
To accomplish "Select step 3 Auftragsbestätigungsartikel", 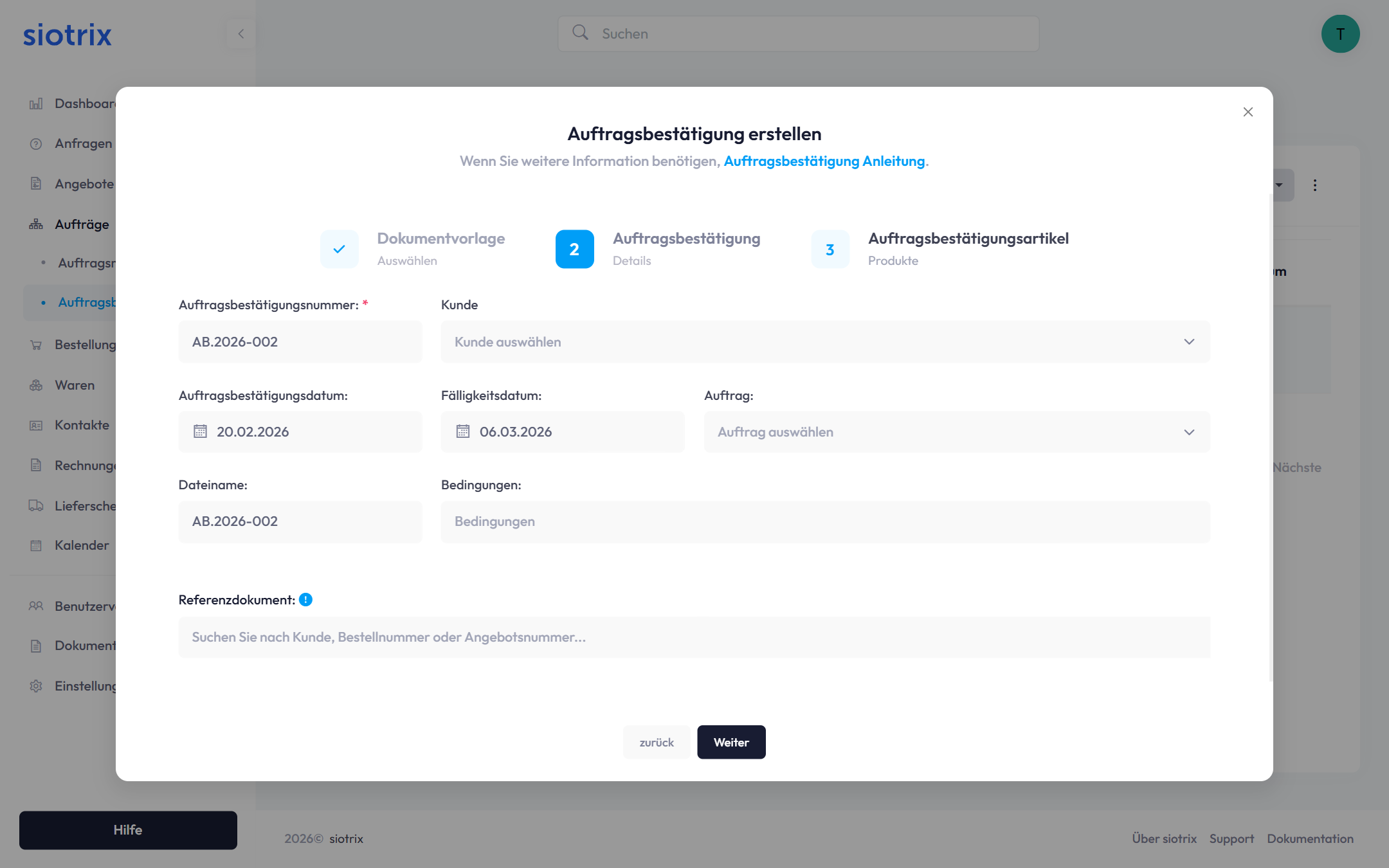I will 830,249.
